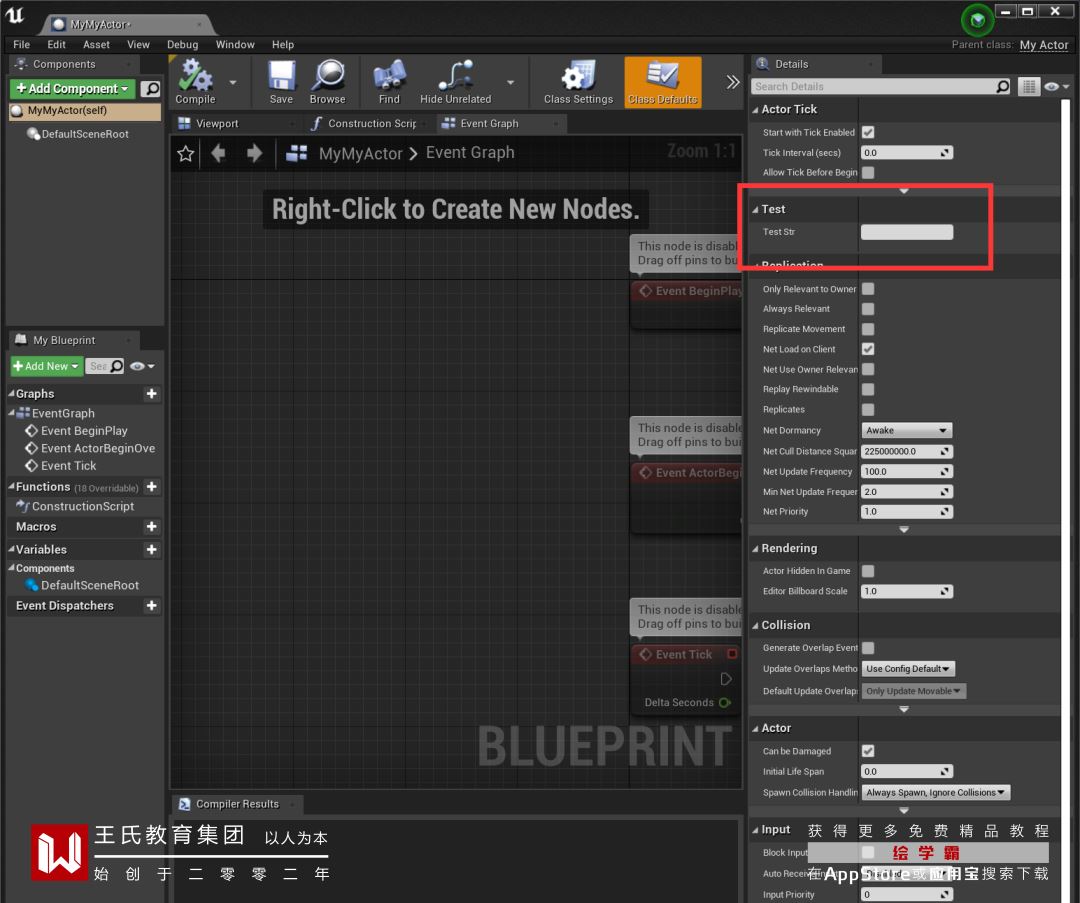
Task: Open the Edit menu
Action: [56, 44]
